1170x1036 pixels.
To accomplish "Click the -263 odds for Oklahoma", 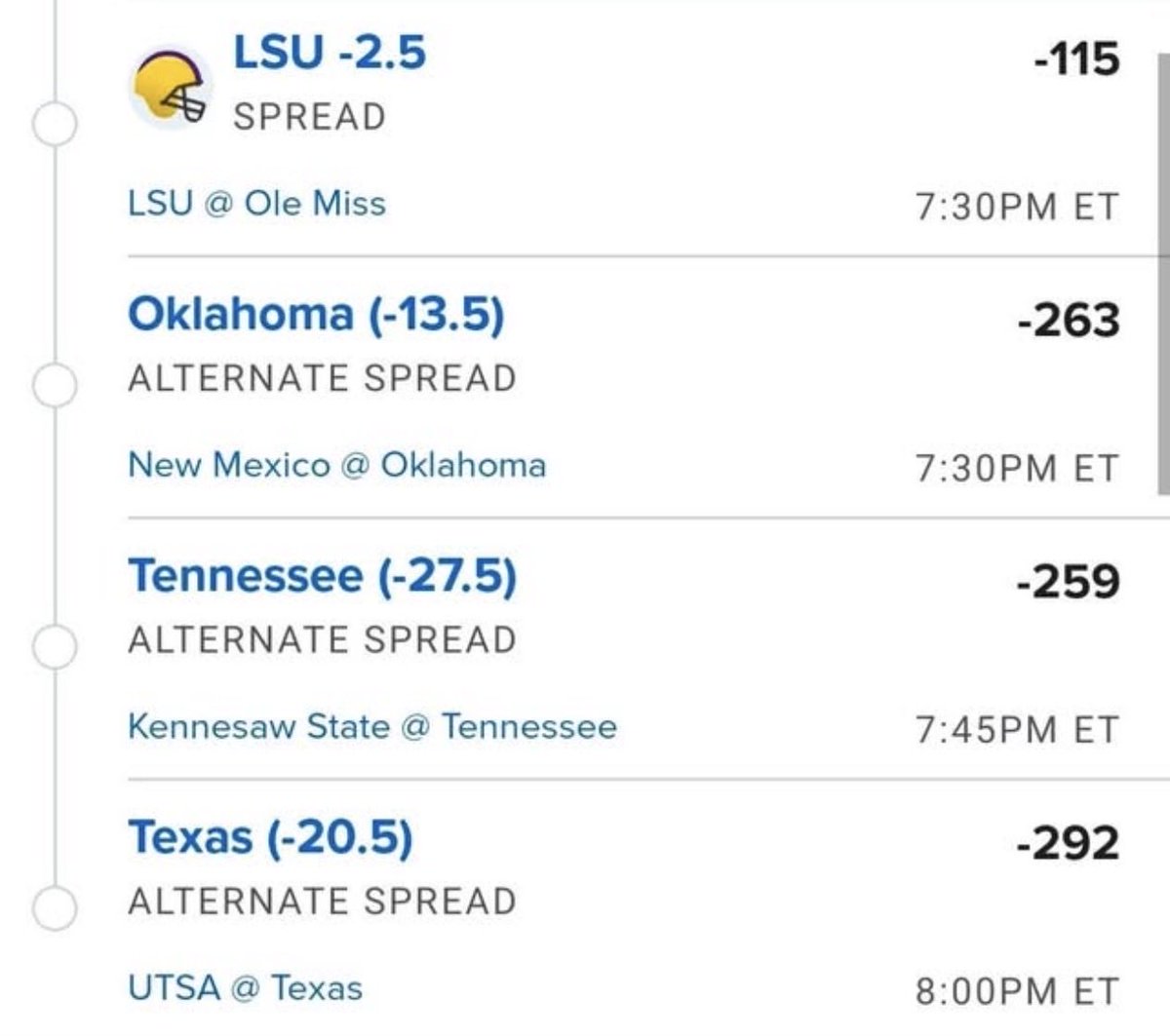I will [1068, 321].
